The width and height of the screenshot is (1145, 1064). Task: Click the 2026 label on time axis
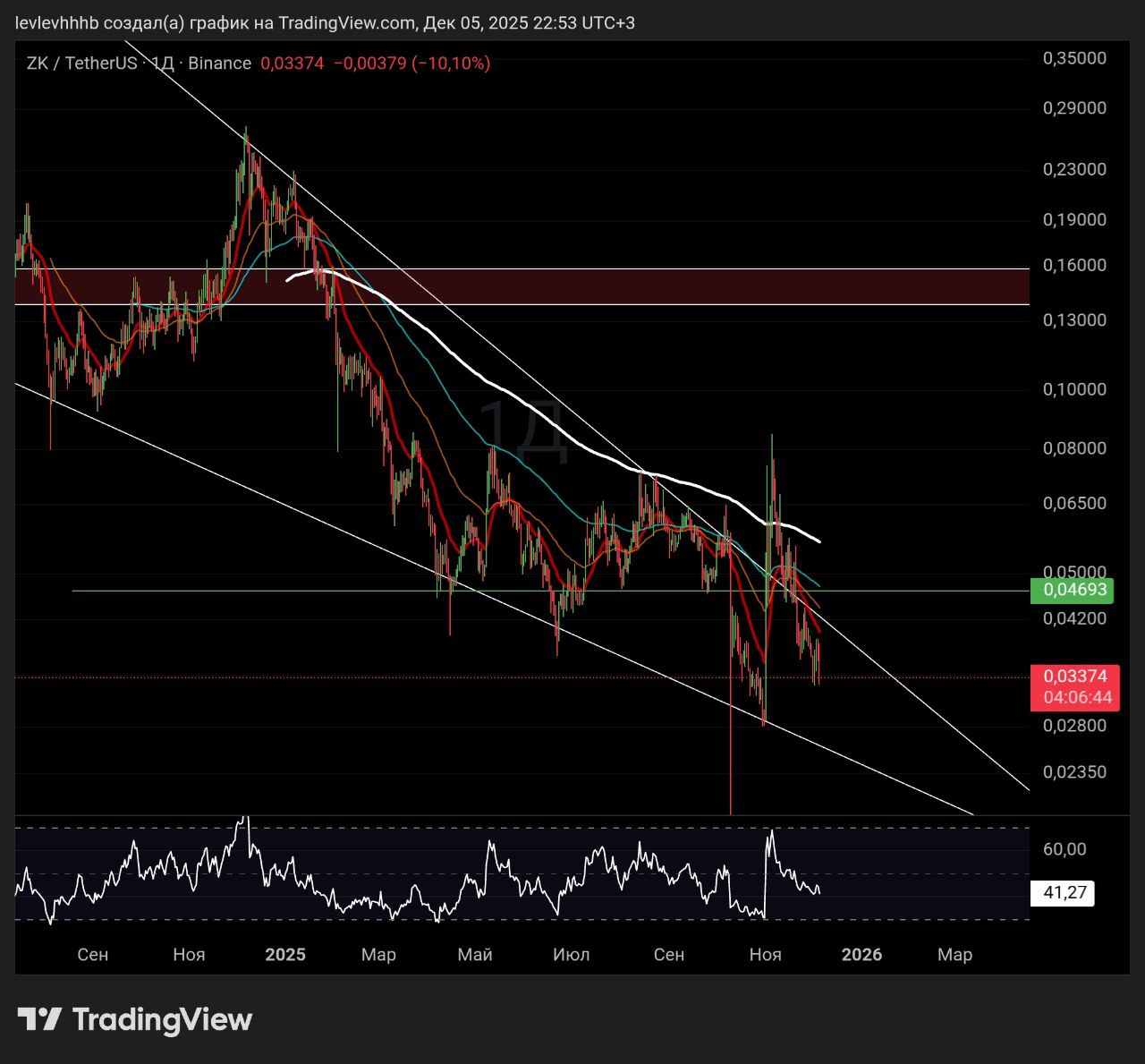[x=861, y=955]
